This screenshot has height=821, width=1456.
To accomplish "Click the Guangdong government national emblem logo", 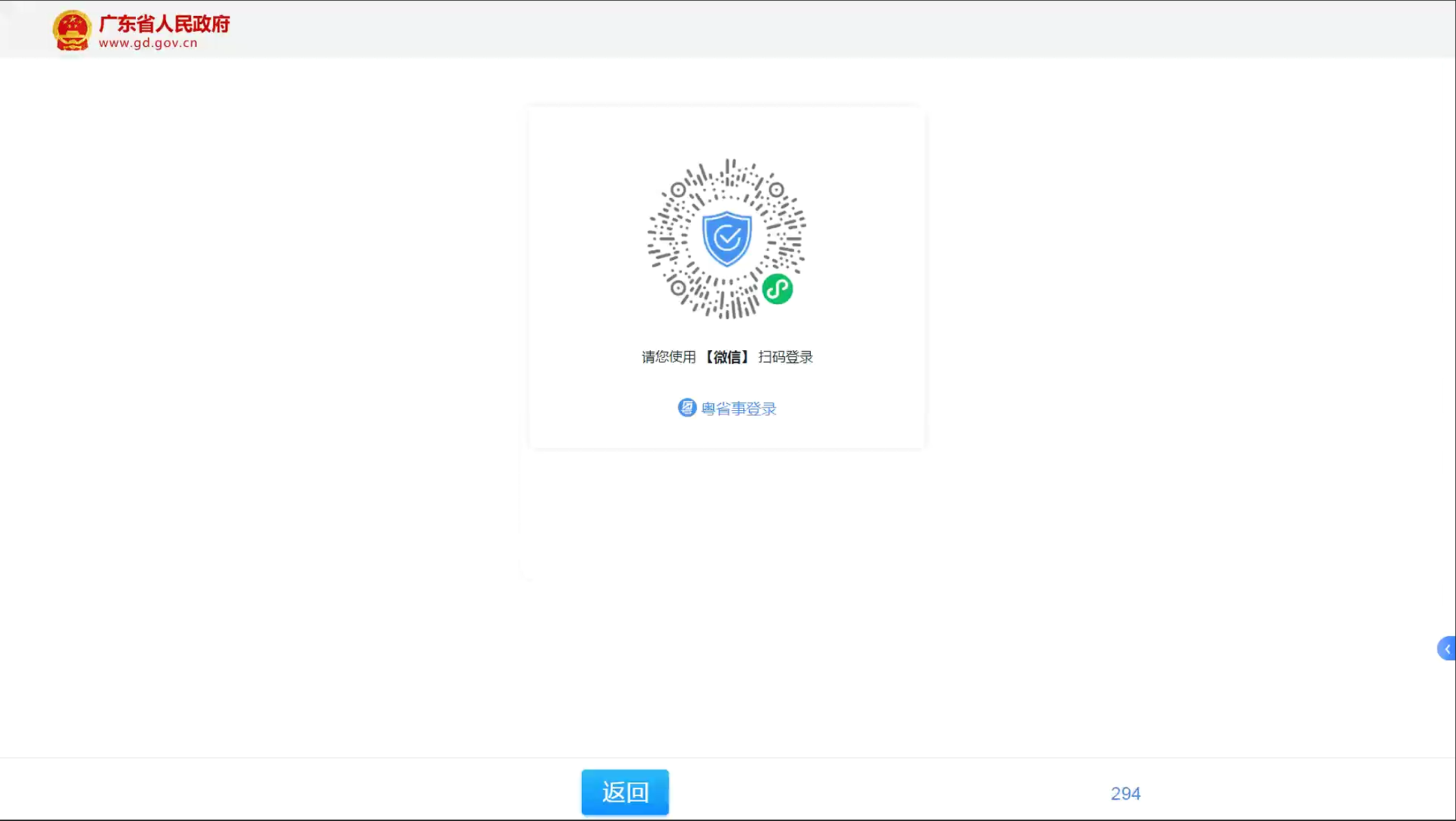I will 72,29.
